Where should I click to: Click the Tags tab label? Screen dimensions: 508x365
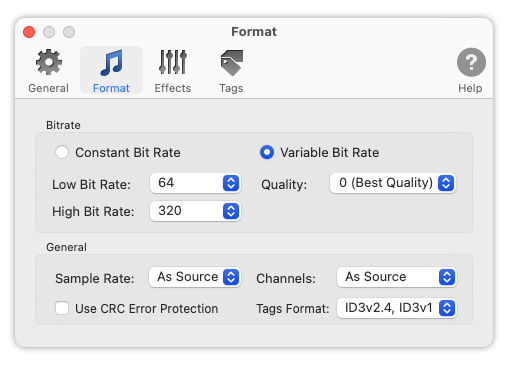pyautogui.click(x=231, y=88)
